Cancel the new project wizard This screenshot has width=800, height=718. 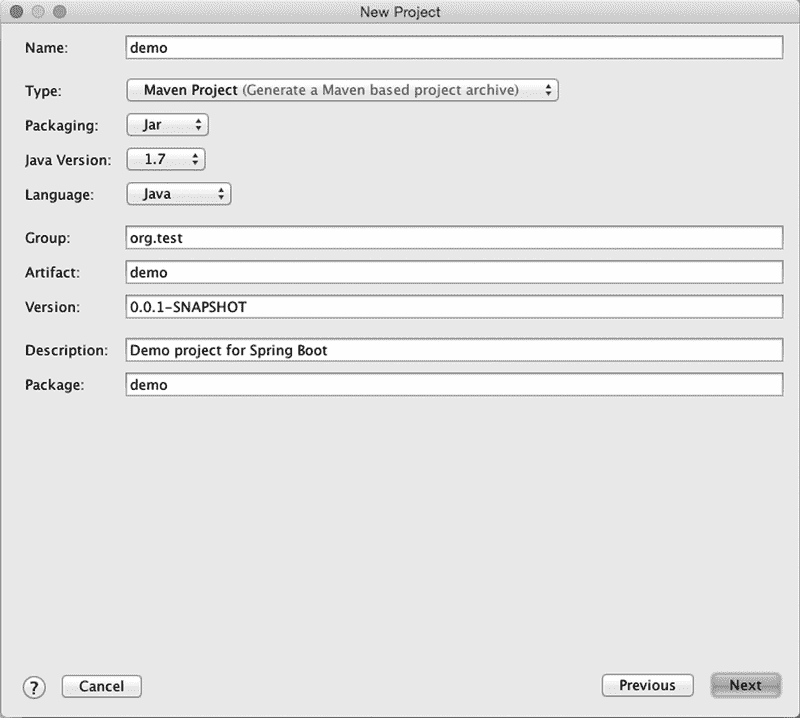point(101,686)
